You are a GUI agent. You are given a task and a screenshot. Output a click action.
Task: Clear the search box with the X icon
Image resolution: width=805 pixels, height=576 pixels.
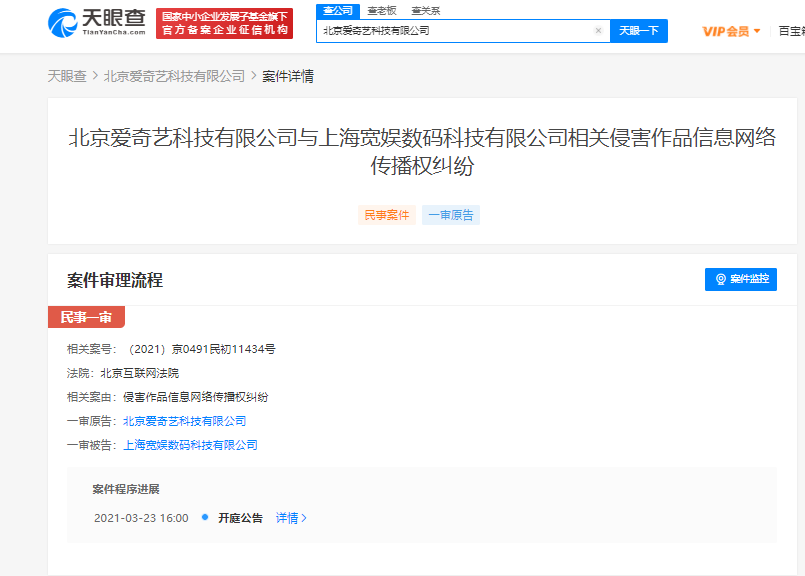click(598, 30)
